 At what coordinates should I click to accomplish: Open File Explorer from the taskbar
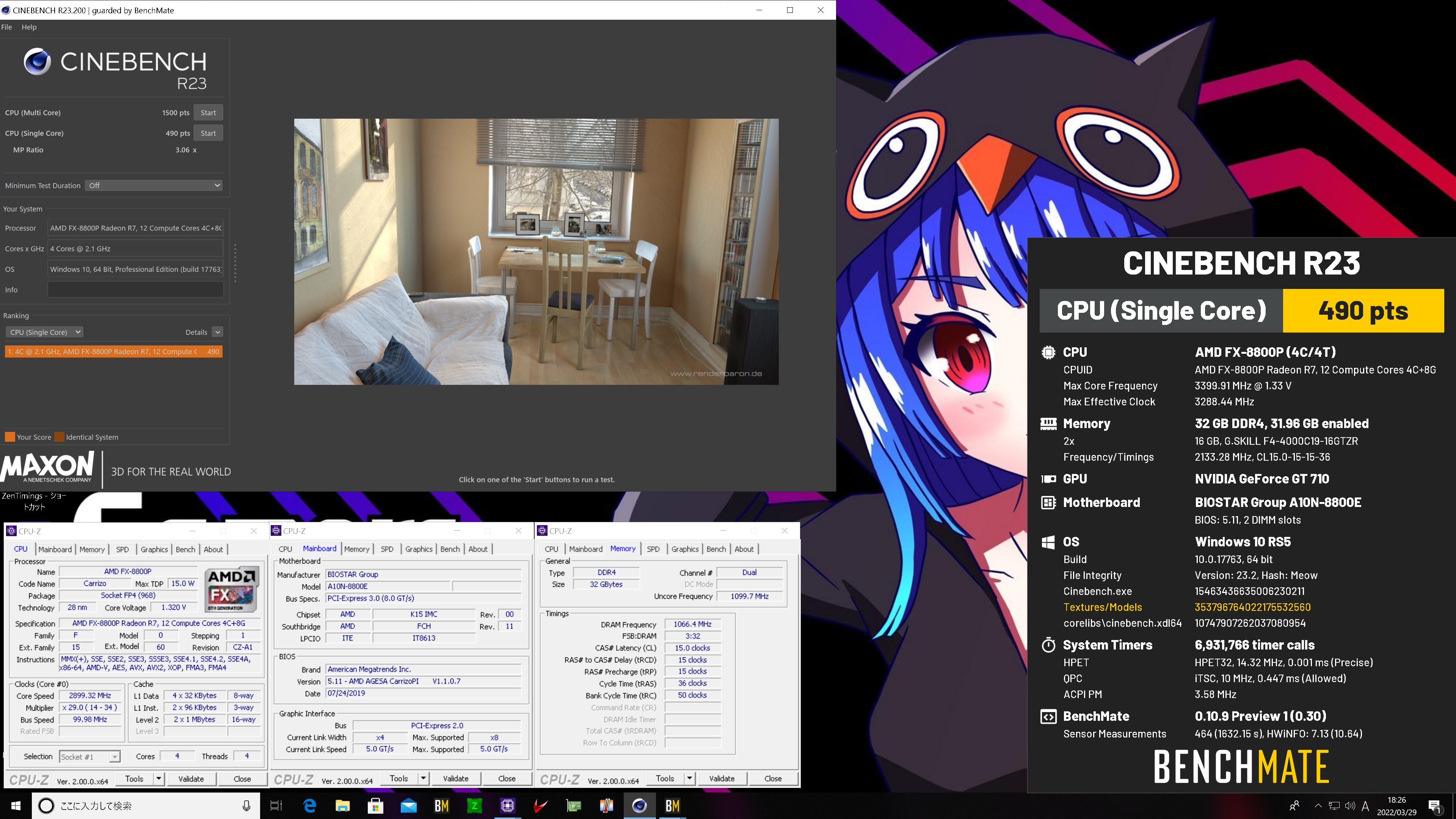342,805
